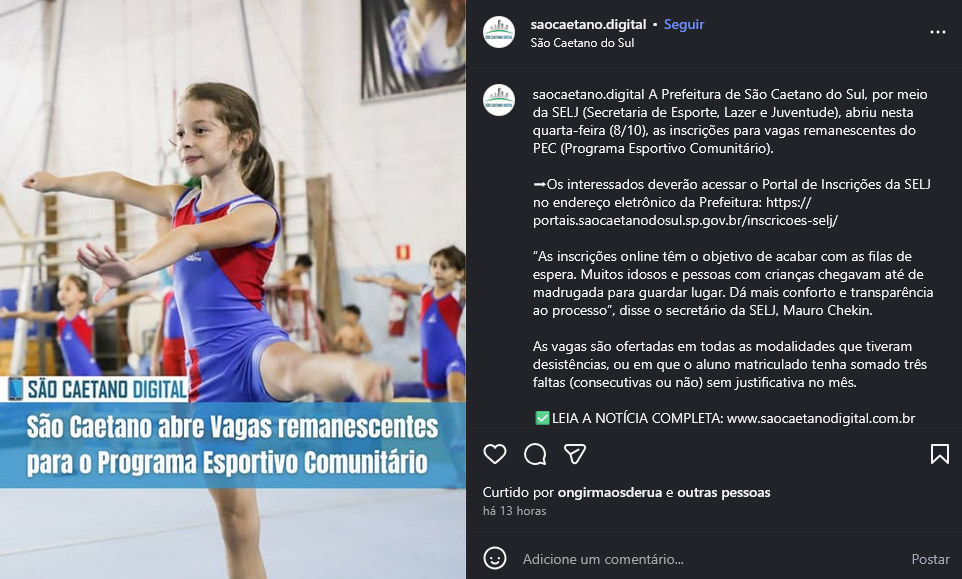Image resolution: width=962 pixels, height=579 pixels.
Task: Open the three-dot more options menu
Action: pos(937,32)
